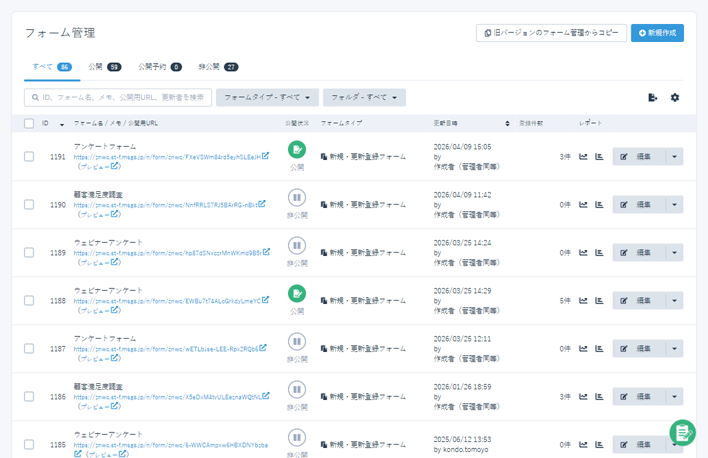Expand the フォルダ - すべて filter dropdown
Screen dimensions: 708x458
[364, 98]
